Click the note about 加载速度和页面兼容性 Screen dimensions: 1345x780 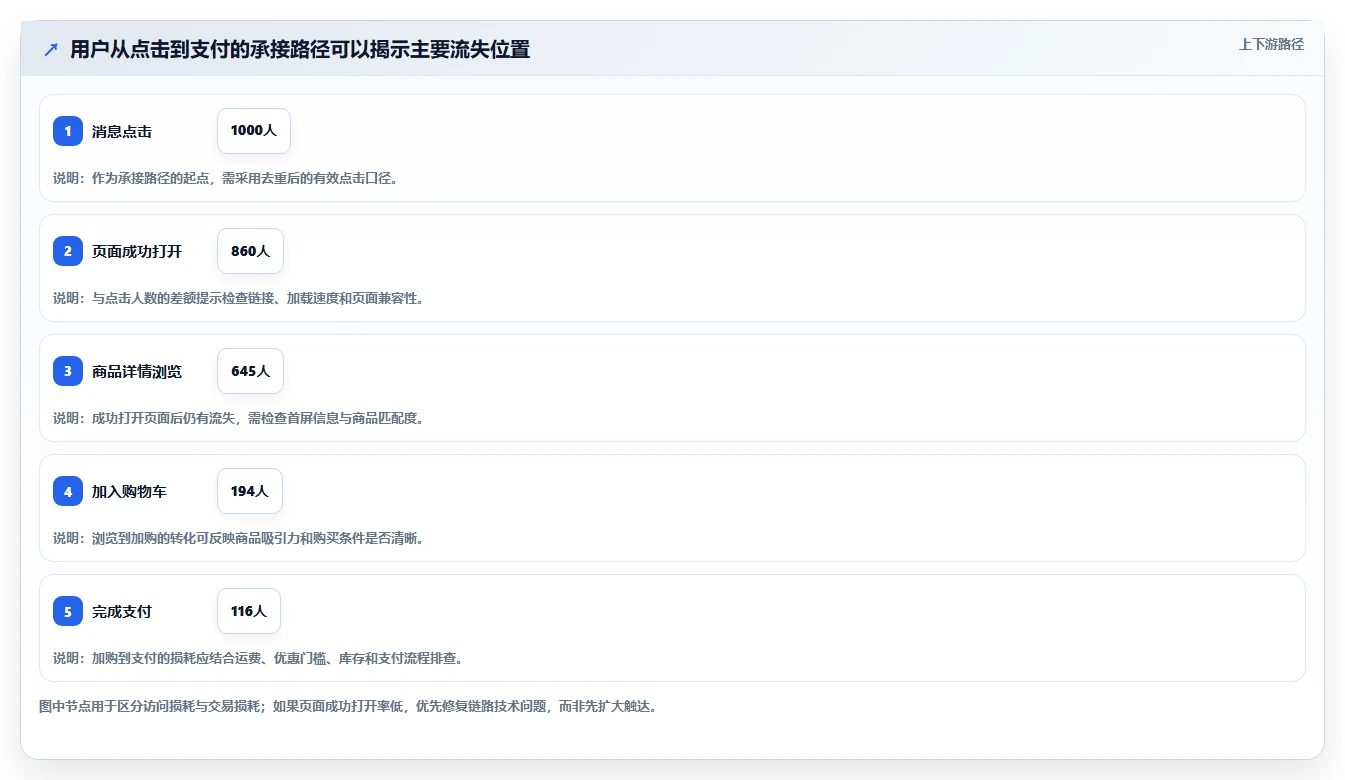pyautogui.click(x=238, y=298)
